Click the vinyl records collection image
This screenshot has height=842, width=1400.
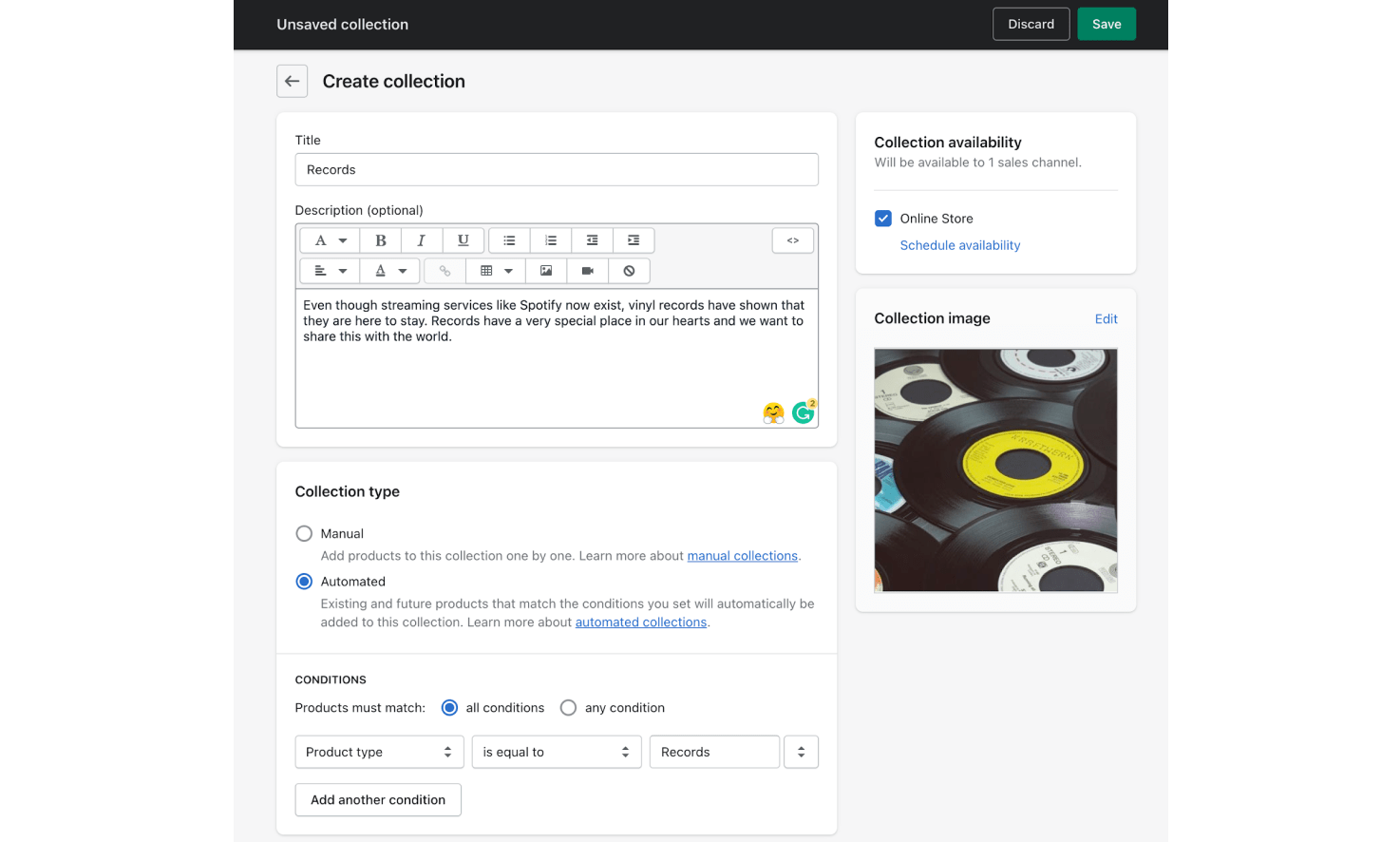coord(995,470)
